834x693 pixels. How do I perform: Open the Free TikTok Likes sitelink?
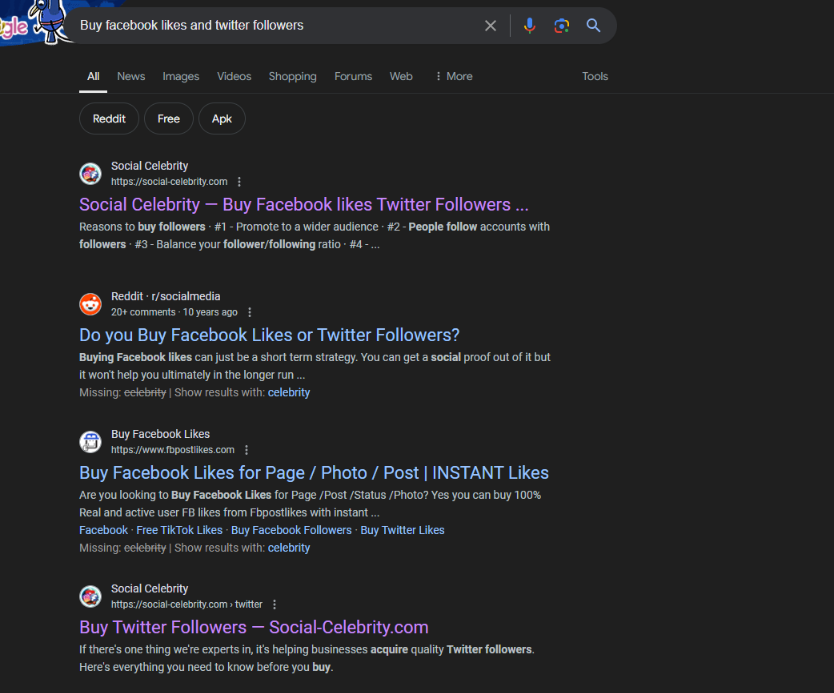click(x=179, y=530)
